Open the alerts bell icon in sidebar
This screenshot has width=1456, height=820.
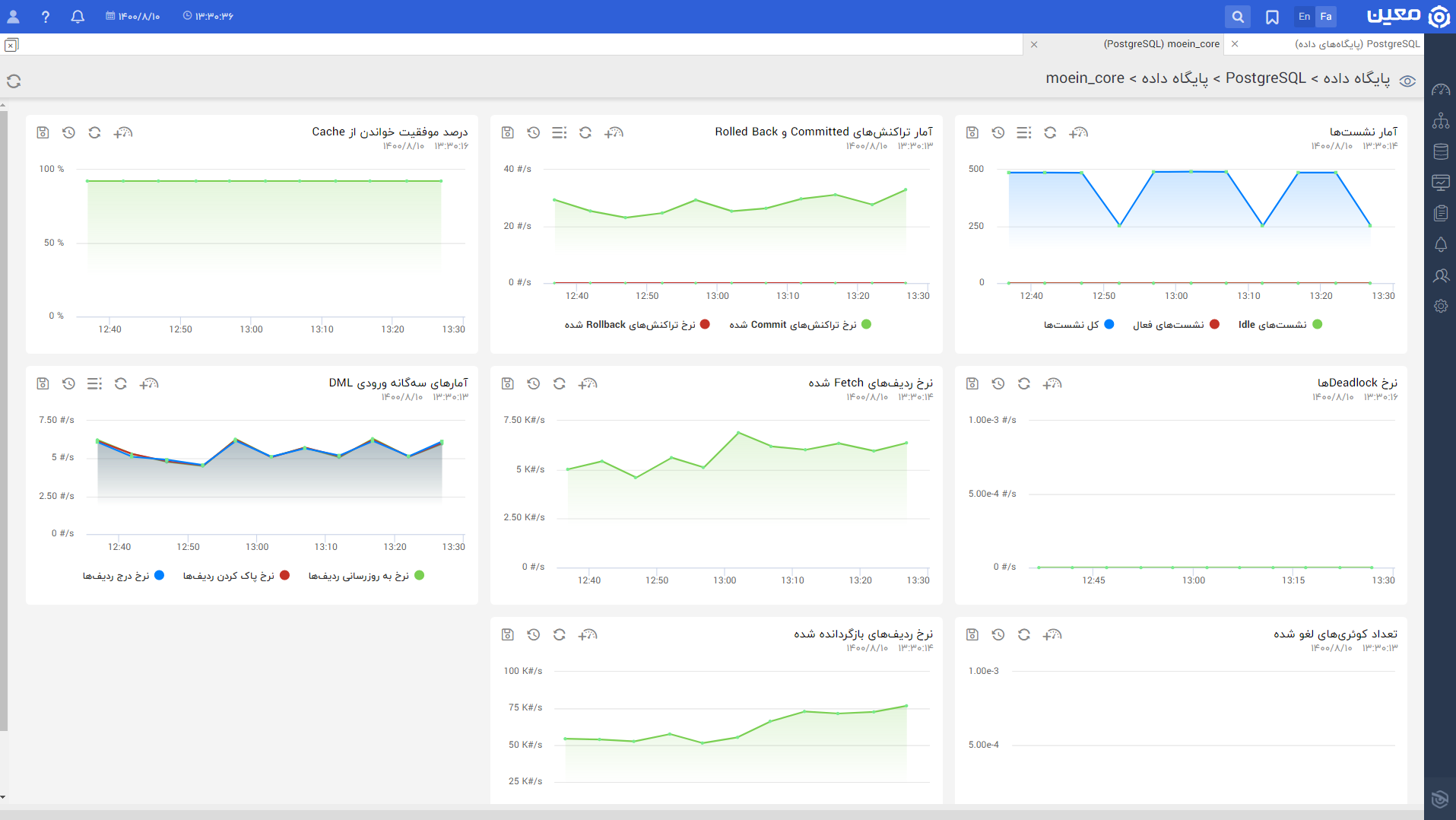1441,244
